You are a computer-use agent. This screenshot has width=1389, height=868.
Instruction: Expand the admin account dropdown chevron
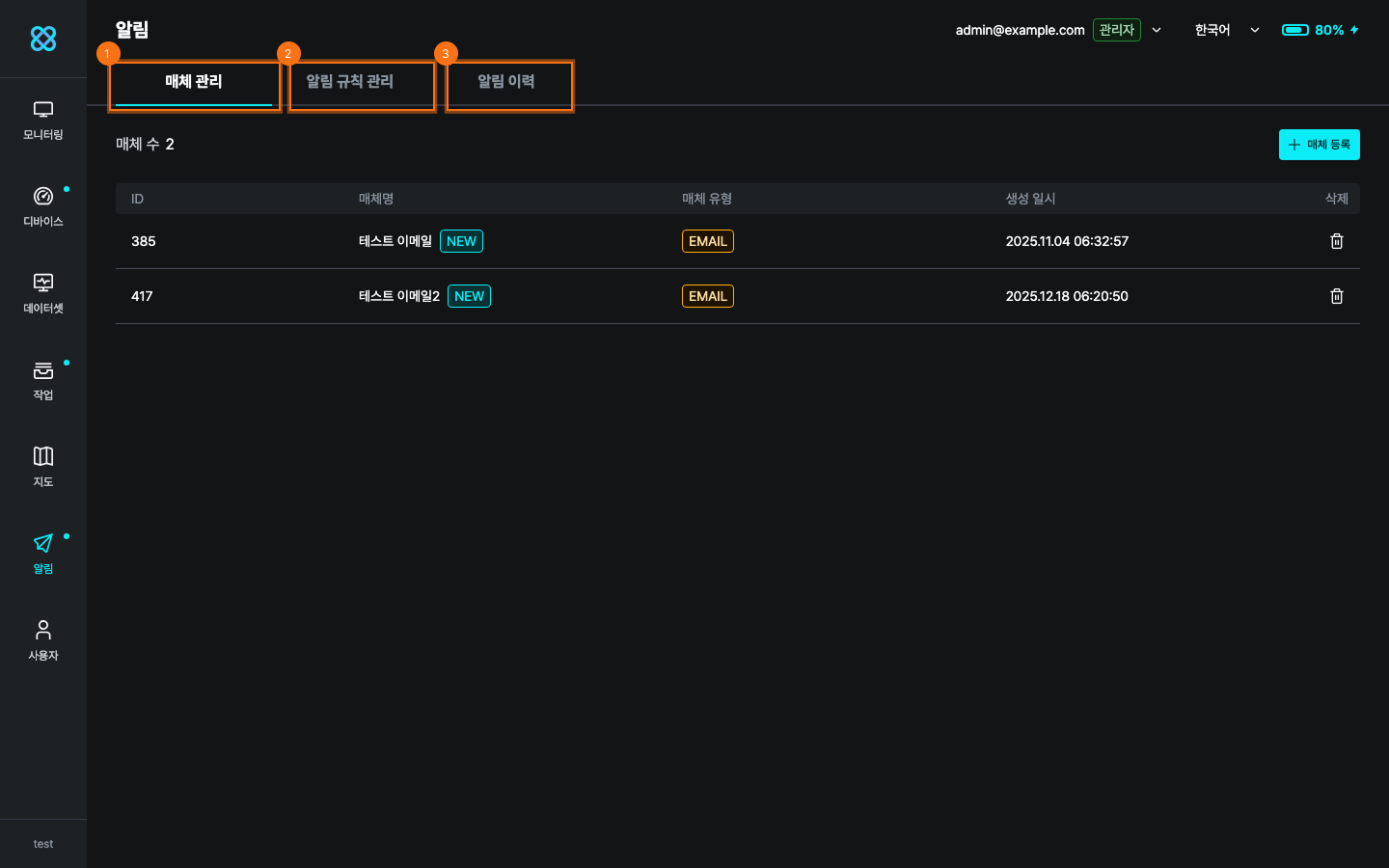(x=1157, y=30)
